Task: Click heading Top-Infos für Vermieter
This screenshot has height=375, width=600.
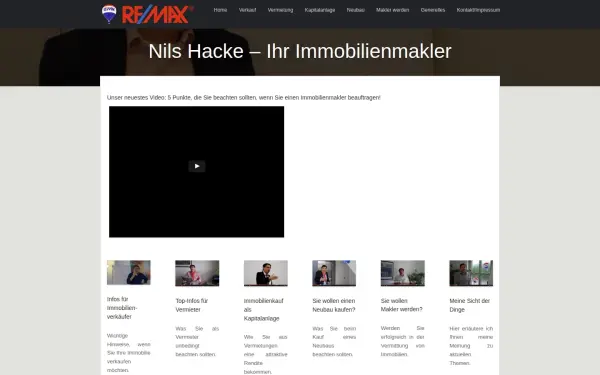Action: pyautogui.click(x=192, y=305)
